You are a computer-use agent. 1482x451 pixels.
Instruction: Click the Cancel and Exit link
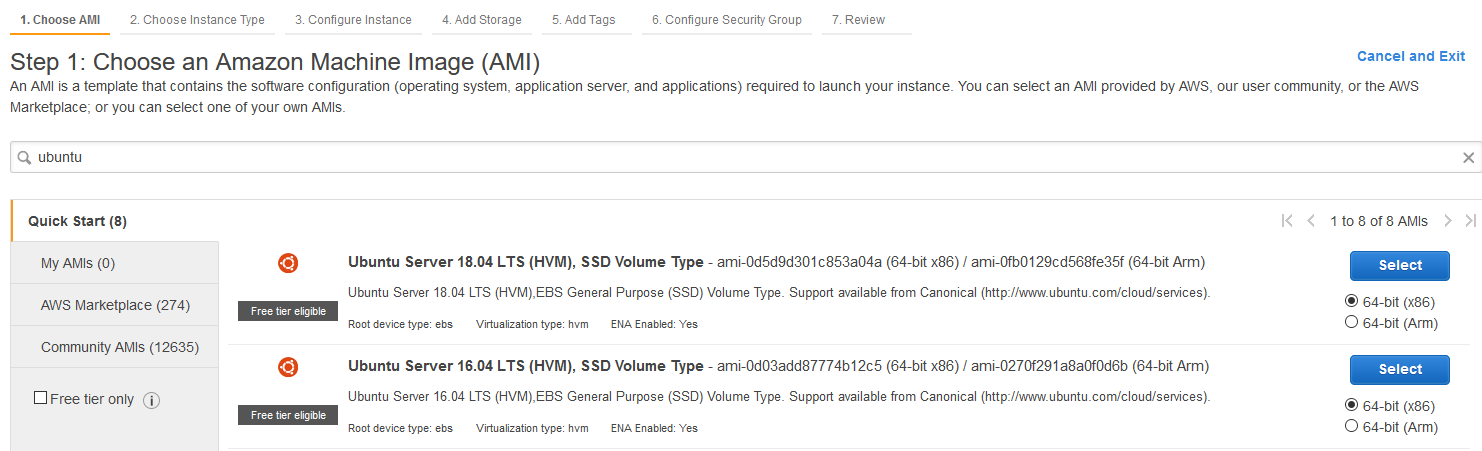pos(1410,56)
